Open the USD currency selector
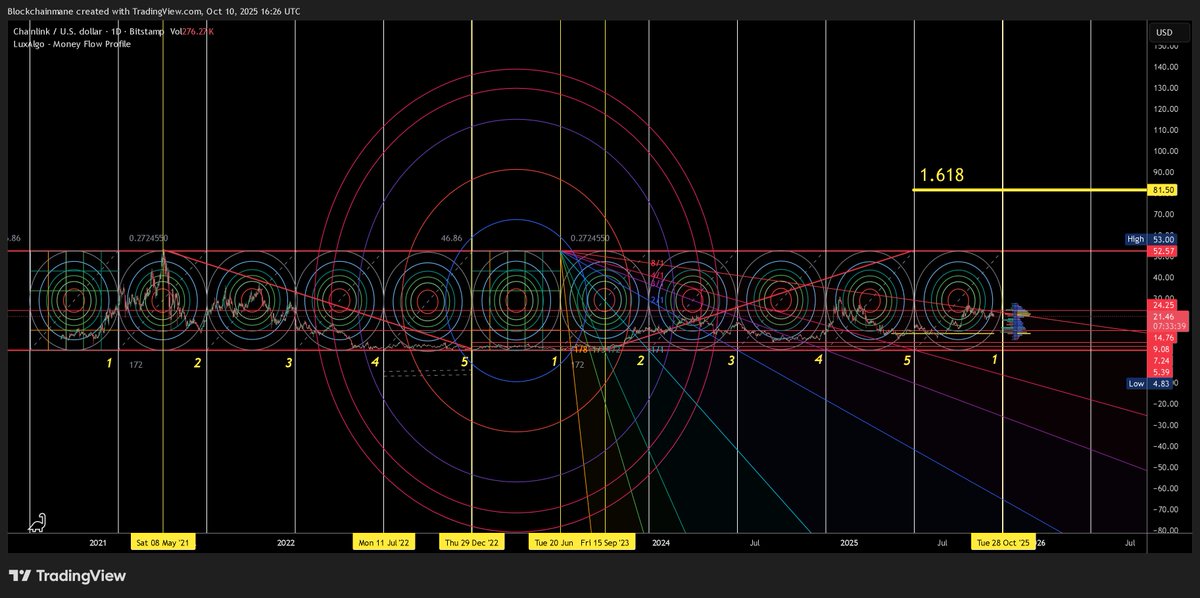This screenshot has height=598, width=1200. click(x=1164, y=31)
